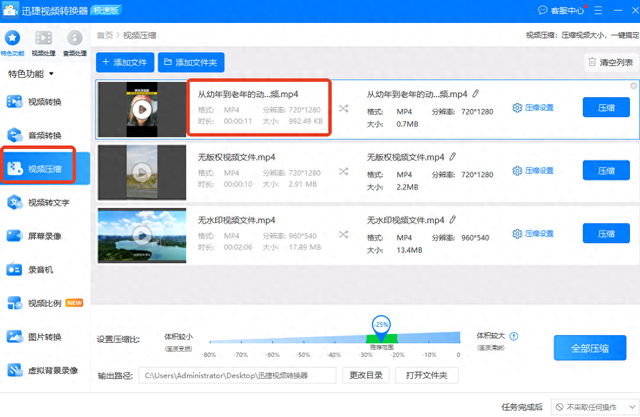
Task: Click the 0.7MB output size value
Action: coord(407,124)
